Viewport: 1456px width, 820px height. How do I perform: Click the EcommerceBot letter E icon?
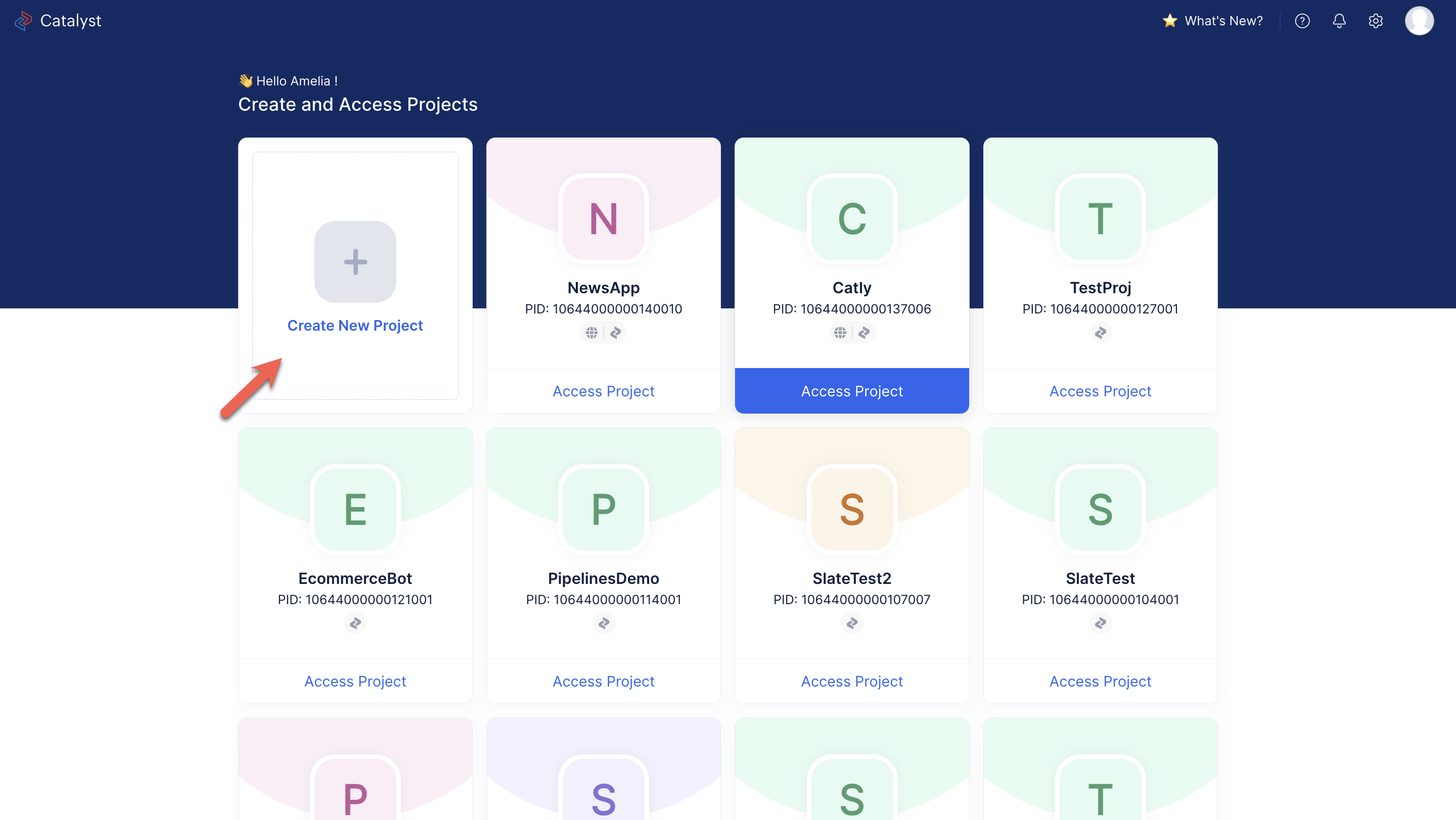tap(355, 509)
